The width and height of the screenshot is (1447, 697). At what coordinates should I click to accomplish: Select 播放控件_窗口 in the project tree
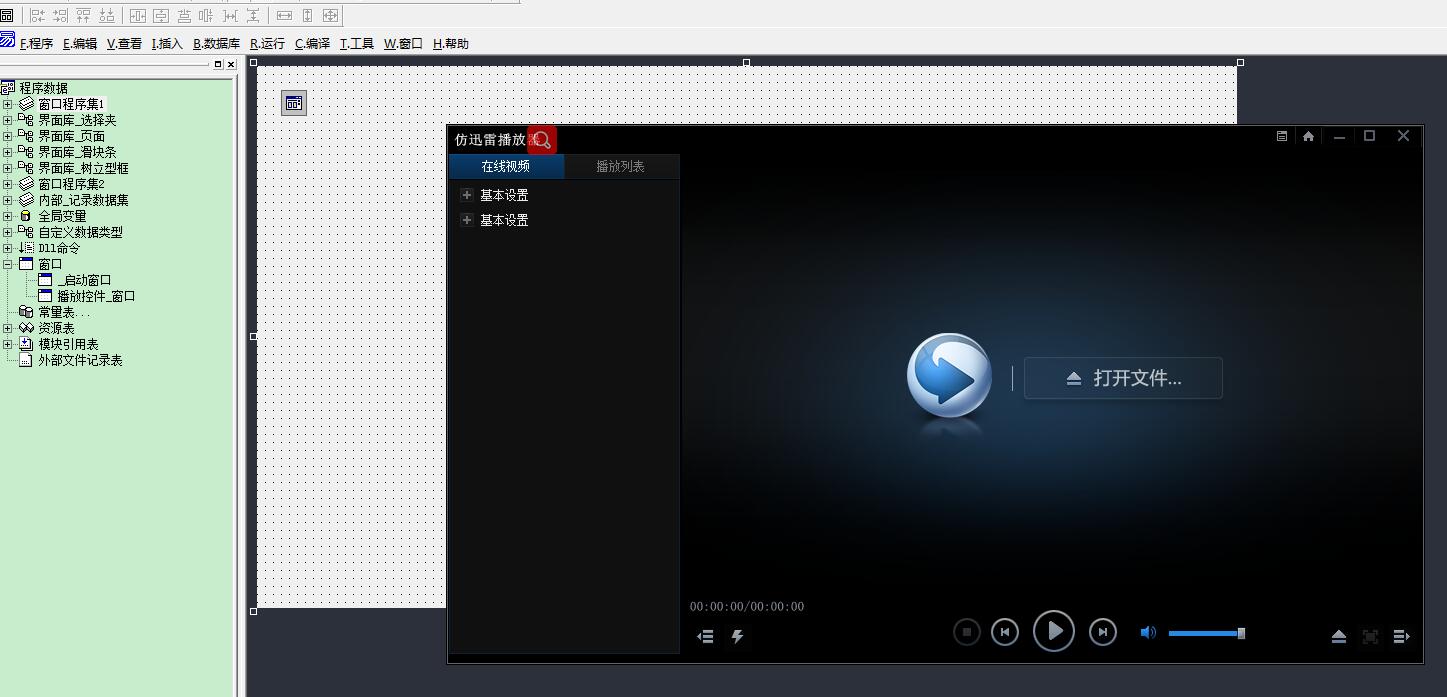tap(95, 296)
